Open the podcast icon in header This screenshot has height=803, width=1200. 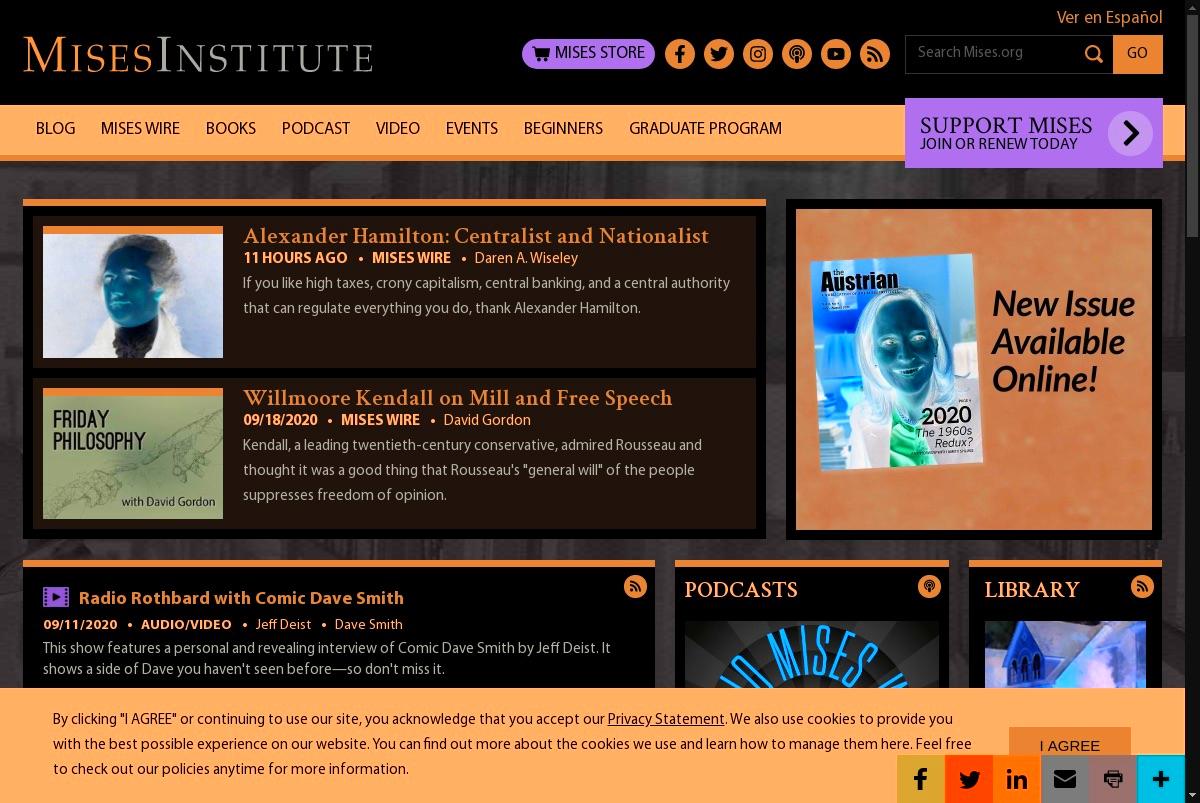tap(797, 54)
